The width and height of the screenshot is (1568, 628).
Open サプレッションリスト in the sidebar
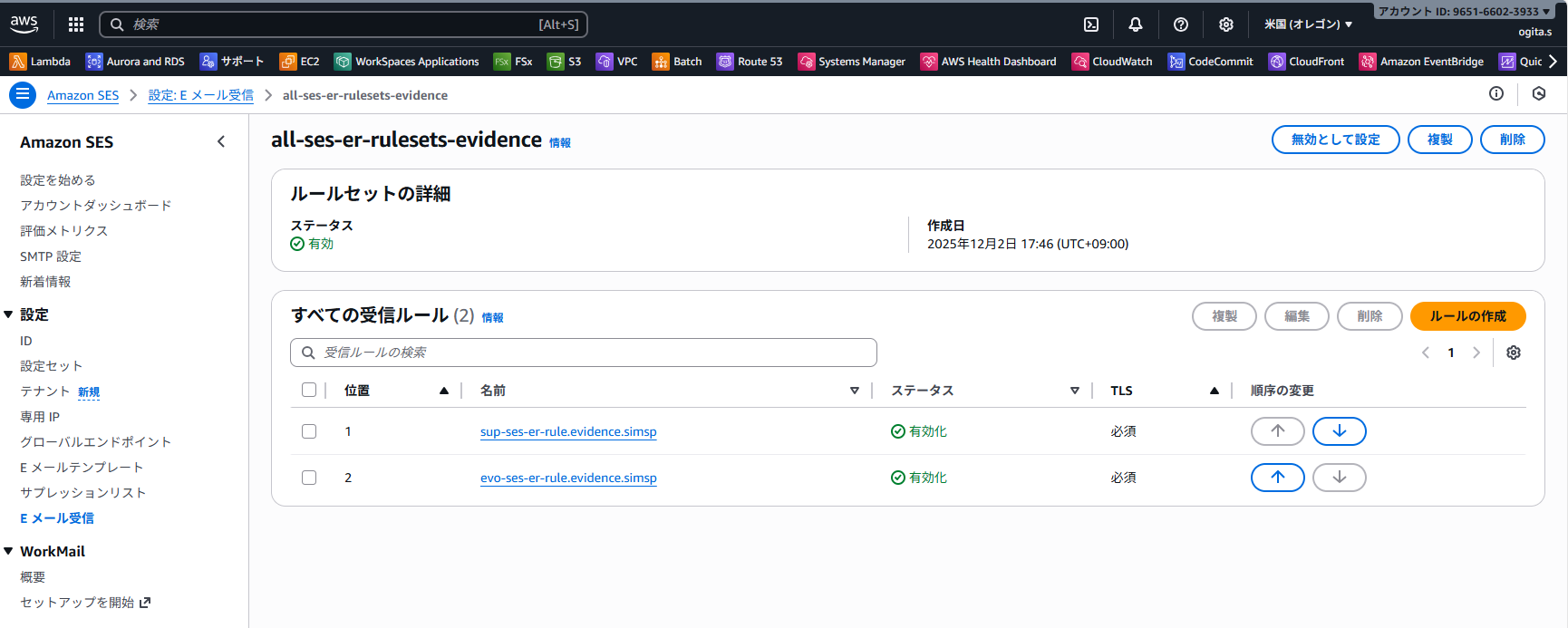point(83,493)
